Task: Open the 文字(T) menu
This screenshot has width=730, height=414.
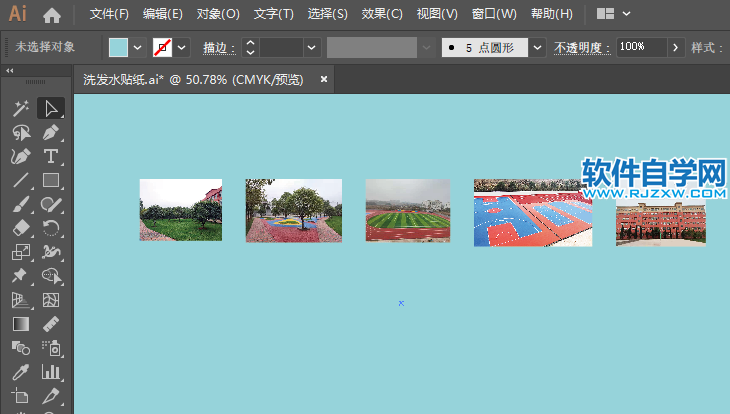Action: [273, 14]
